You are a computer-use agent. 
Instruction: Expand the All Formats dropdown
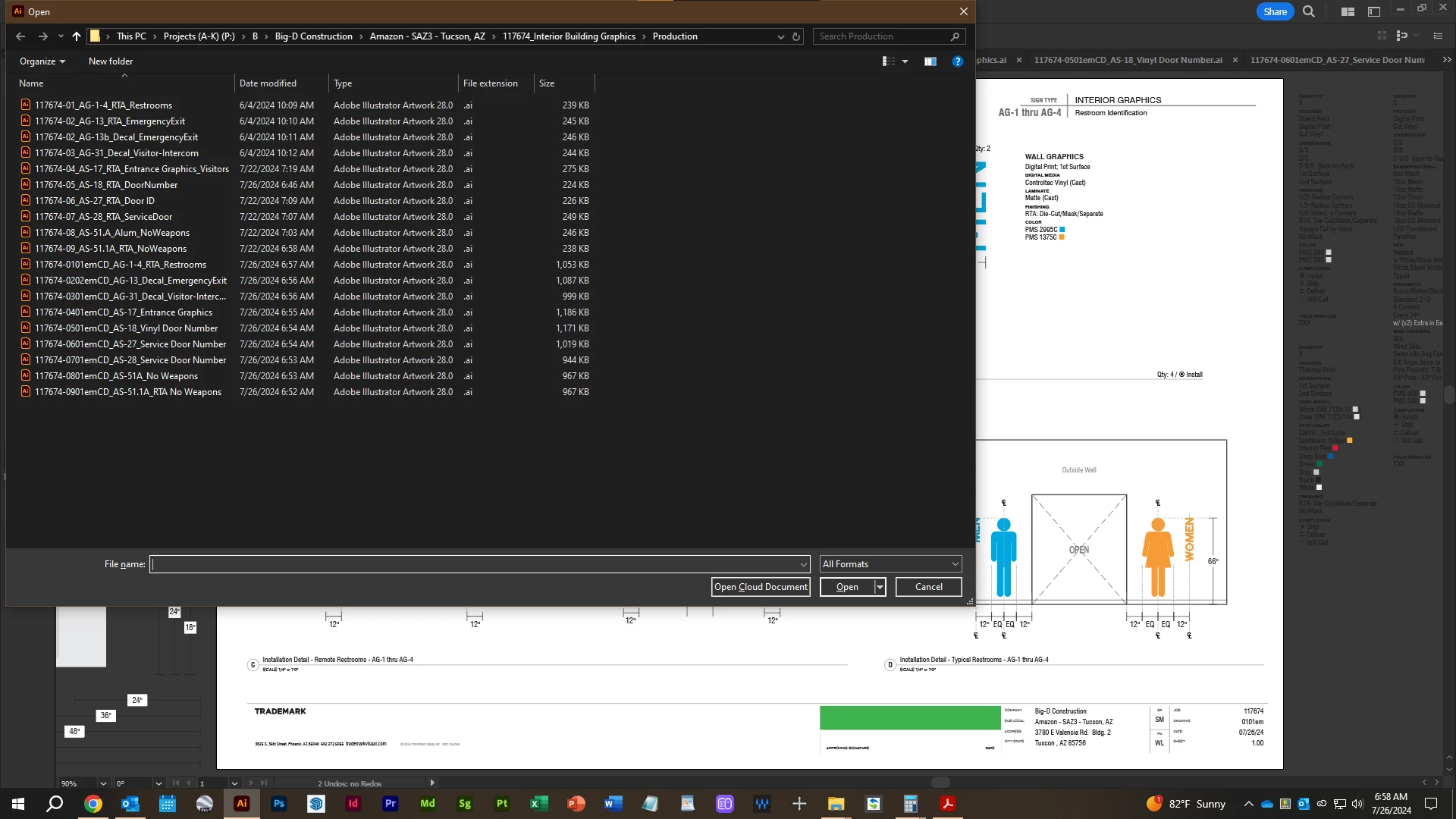(x=891, y=564)
